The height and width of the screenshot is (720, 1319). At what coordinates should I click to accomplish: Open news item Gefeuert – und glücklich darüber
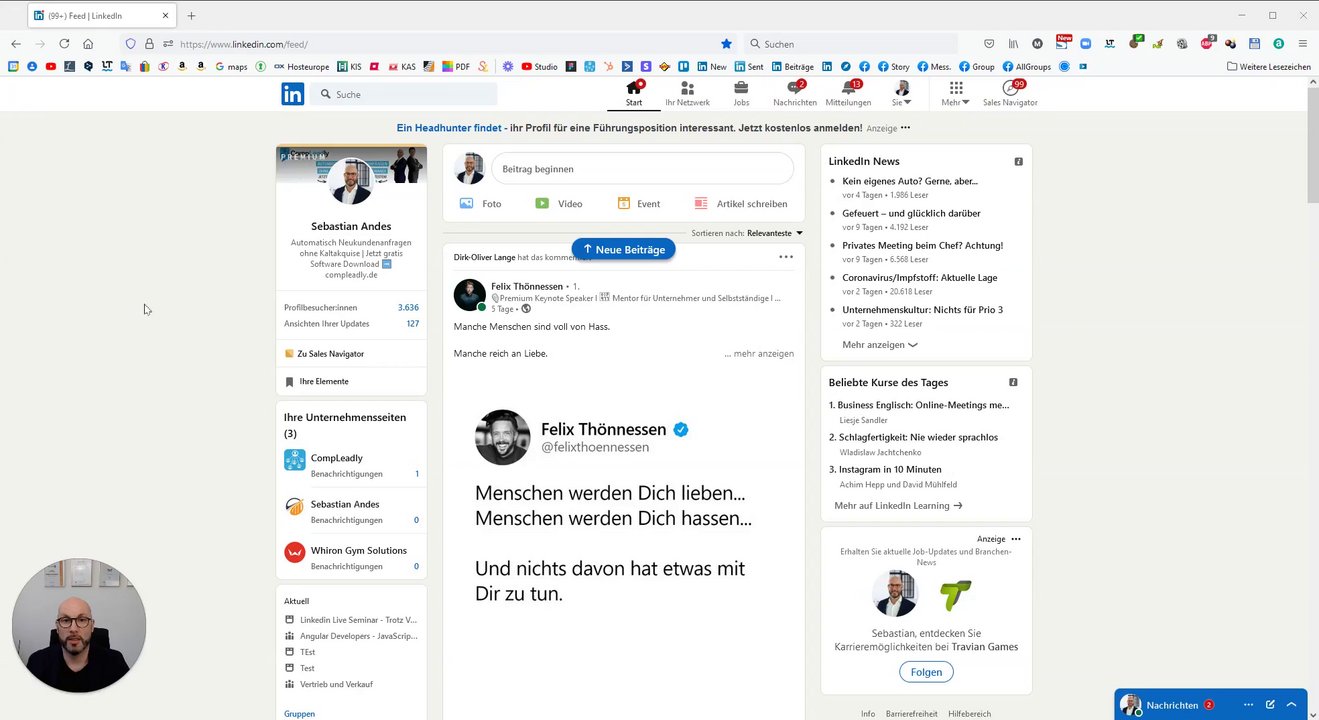coord(911,213)
